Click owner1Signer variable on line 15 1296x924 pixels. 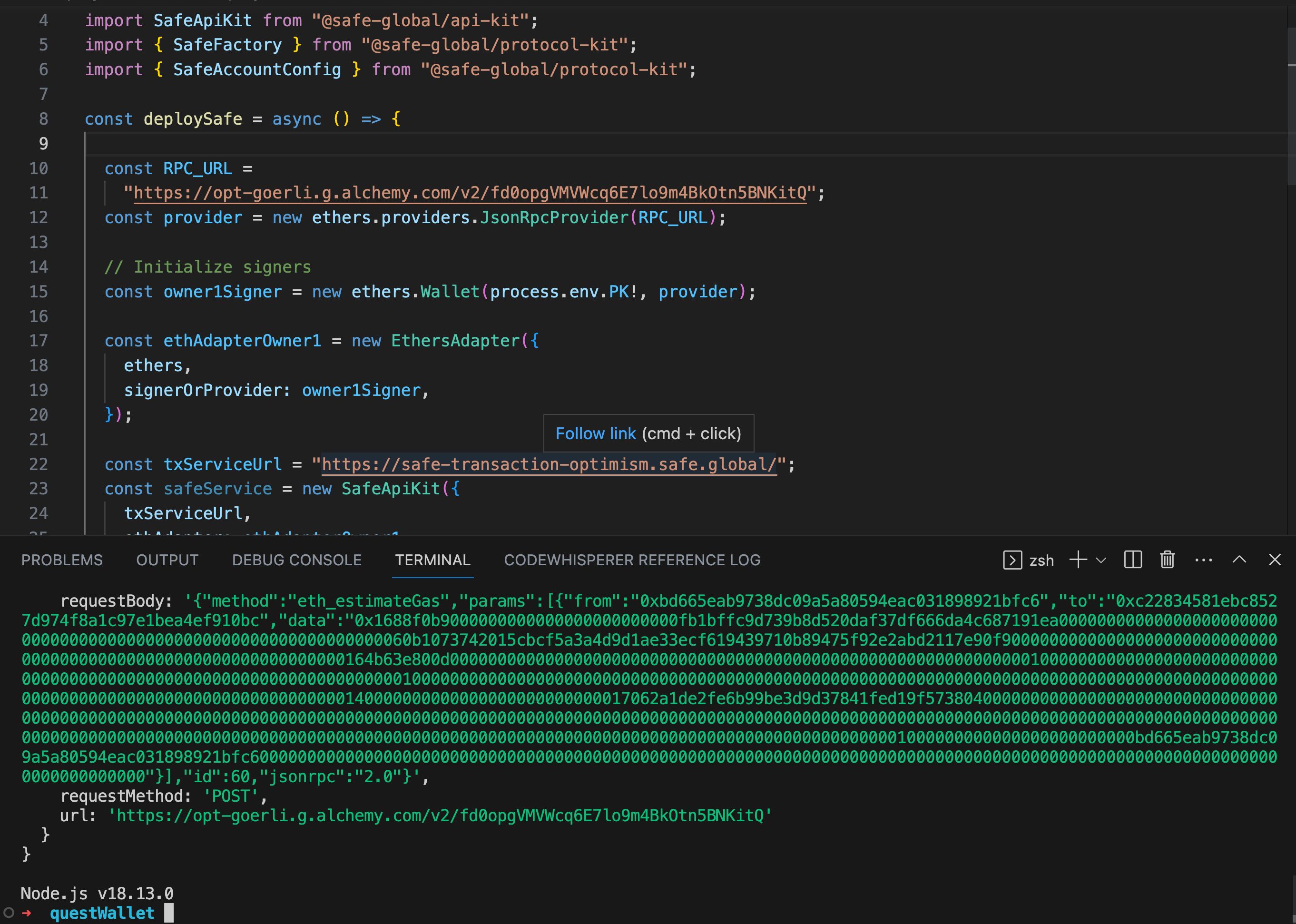[x=223, y=292]
